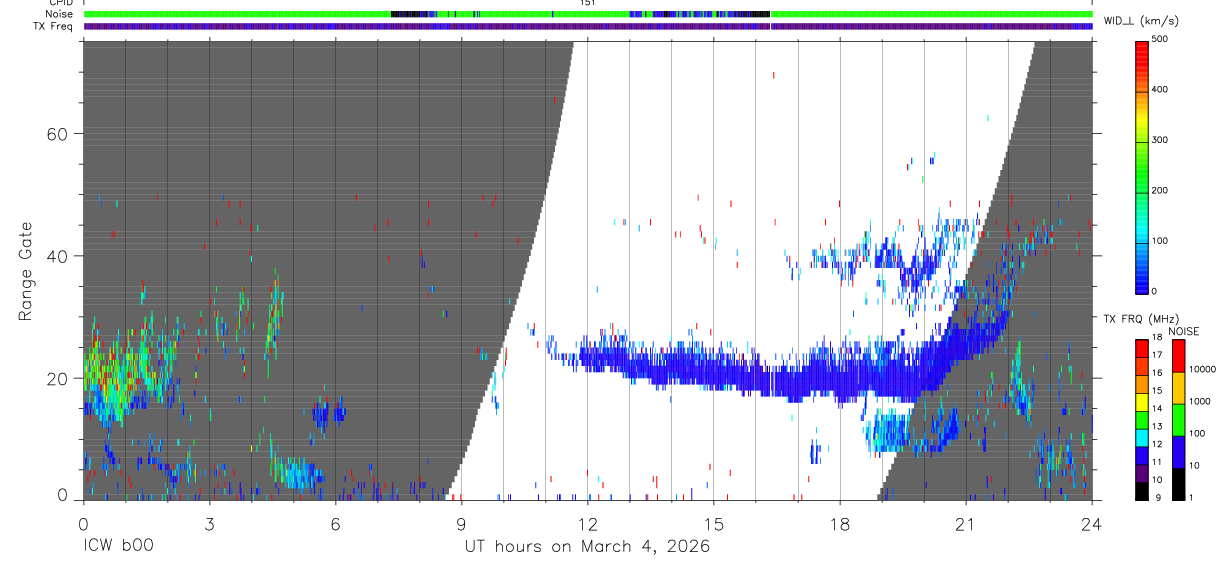Click the 'TX Freq' strip label at top
1228x567 pixels.
tap(55, 26)
